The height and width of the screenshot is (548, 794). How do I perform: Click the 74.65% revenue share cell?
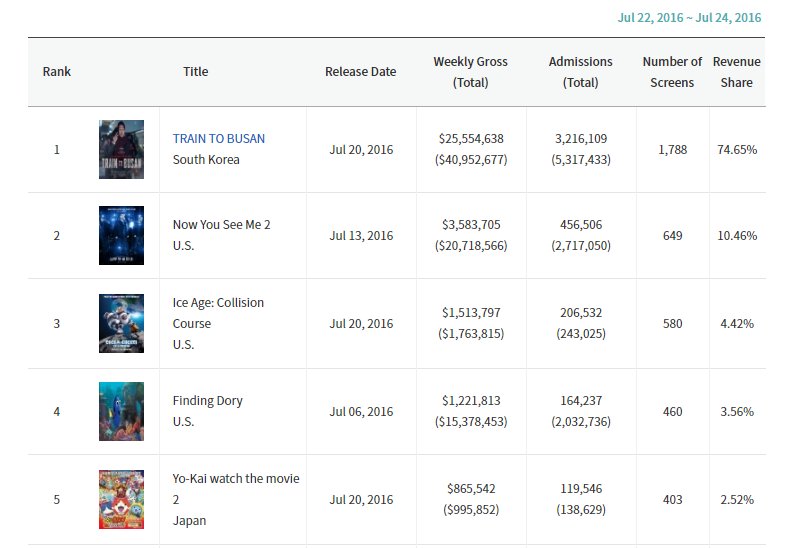[x=737, y=149]
